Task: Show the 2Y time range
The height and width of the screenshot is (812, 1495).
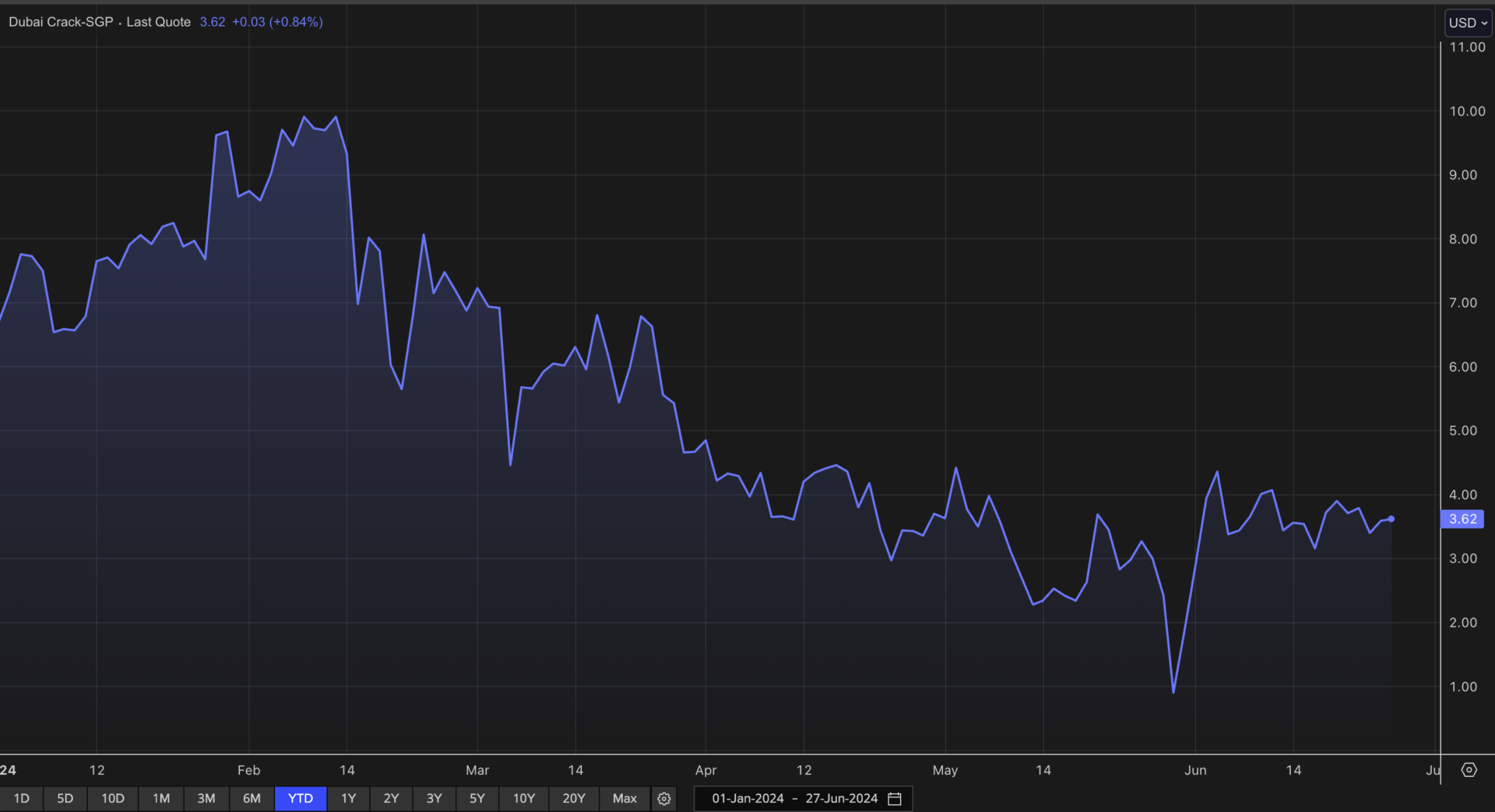Action: coord(391,799)
